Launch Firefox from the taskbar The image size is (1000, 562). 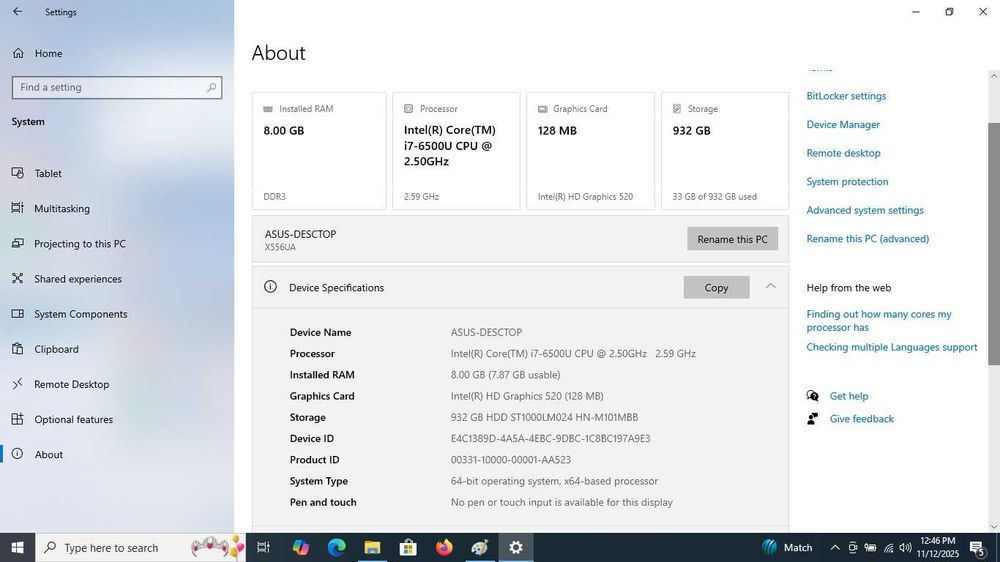pos(444,547)
